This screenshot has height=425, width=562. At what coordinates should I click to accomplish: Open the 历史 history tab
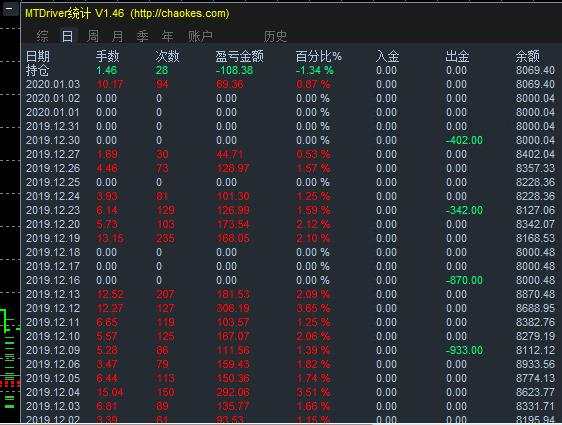click(x=275, y=36)
